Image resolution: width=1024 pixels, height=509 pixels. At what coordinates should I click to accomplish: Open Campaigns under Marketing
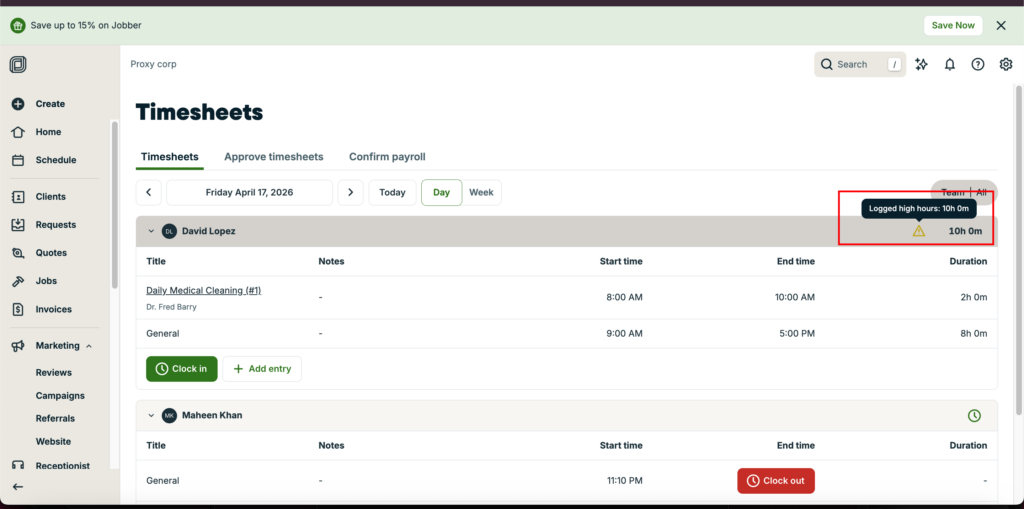[60, 395]
